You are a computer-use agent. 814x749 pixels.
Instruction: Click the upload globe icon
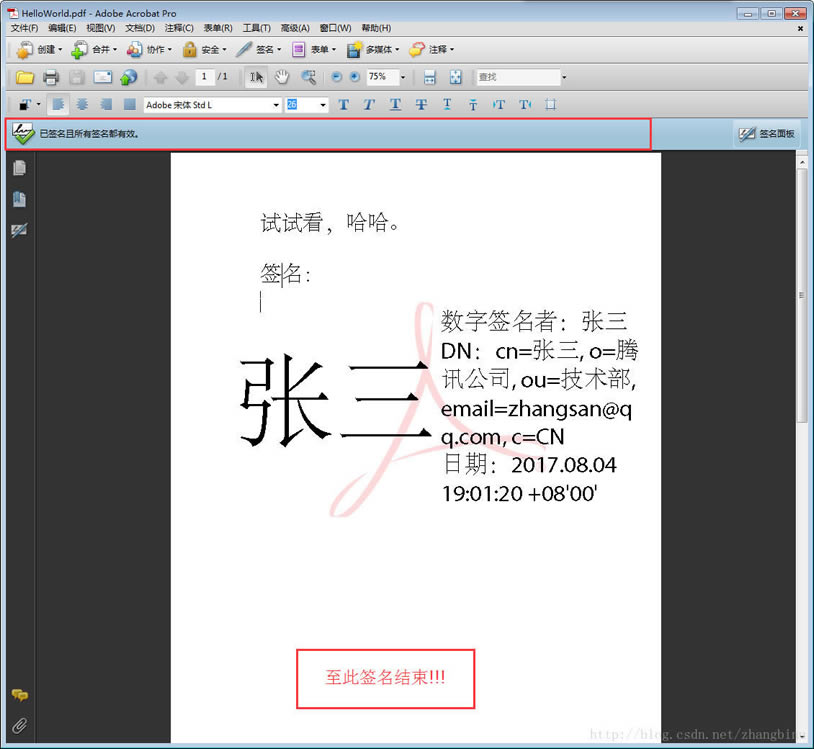(128, 77)
